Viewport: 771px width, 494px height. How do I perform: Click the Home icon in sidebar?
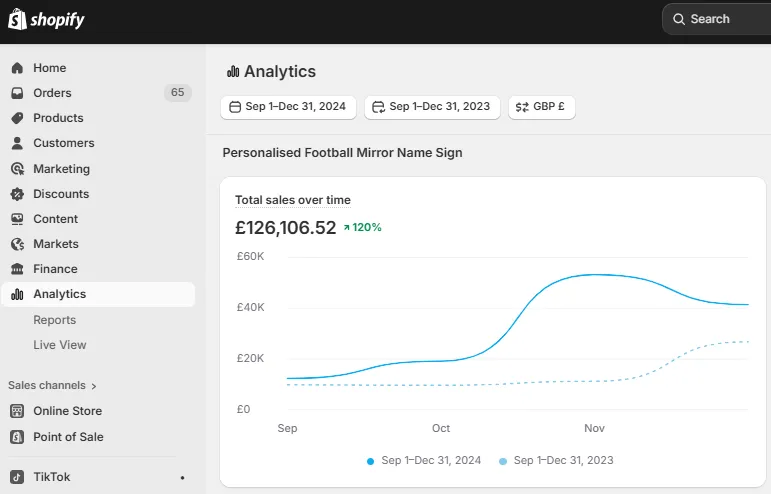coord(17,68)
